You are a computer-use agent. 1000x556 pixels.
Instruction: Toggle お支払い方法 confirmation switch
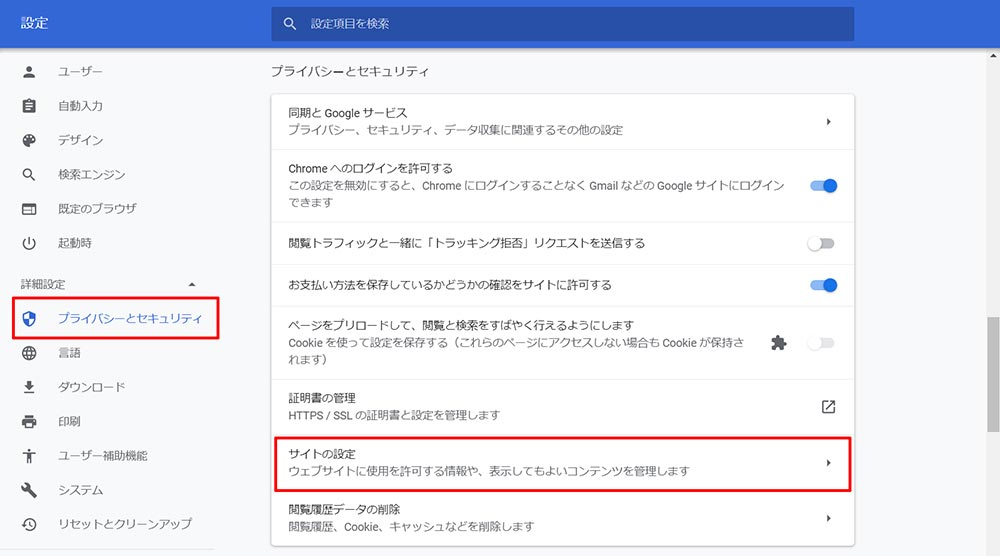click(823, 285)
